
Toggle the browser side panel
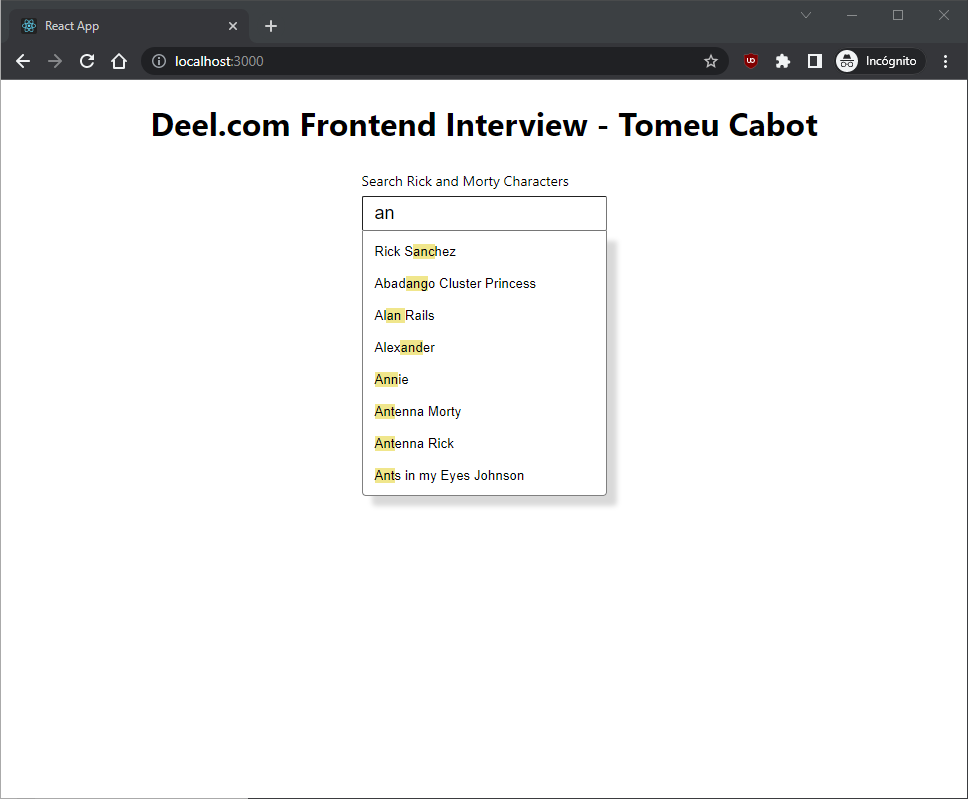tap(815, 61)
